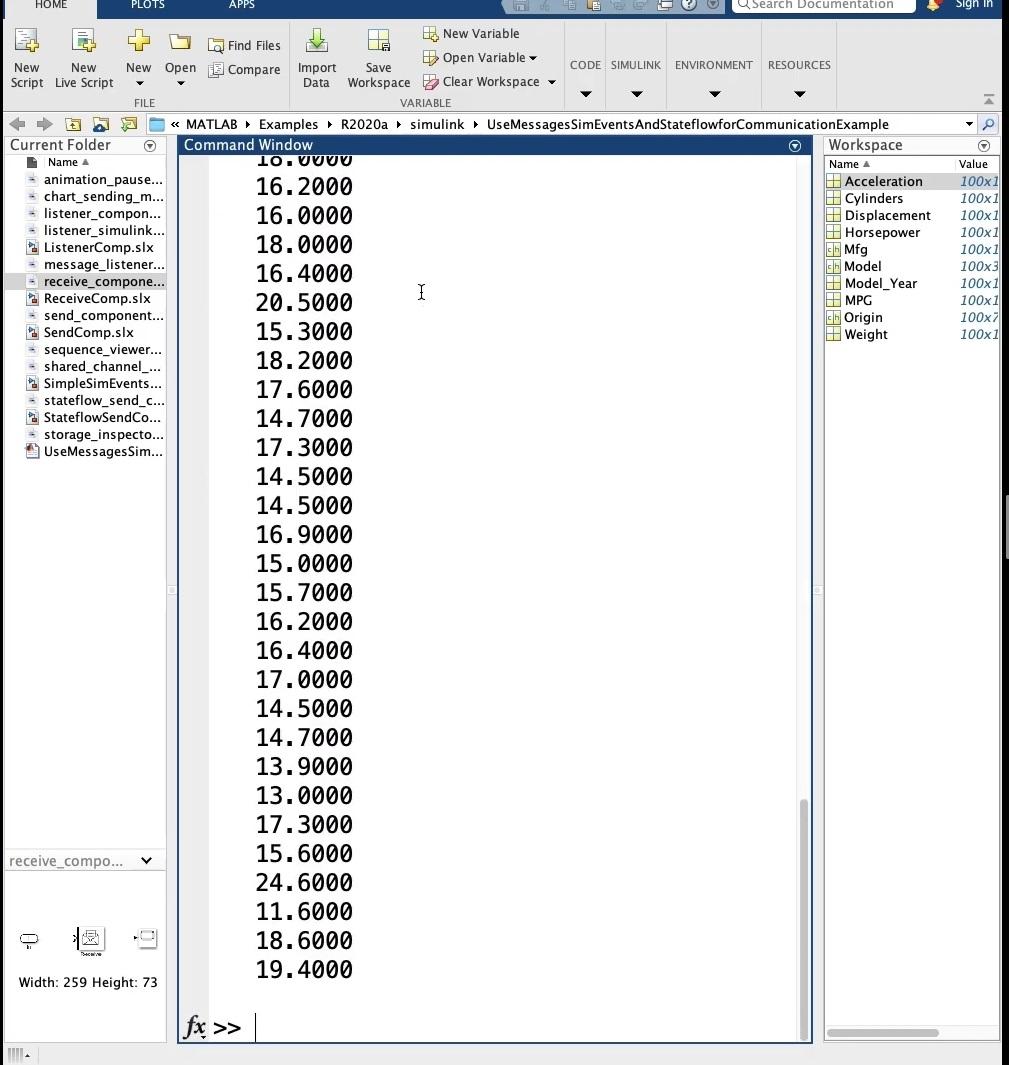Click the fx icon beside the prompt
1009x1065 pixels.
coord(194,1027)
